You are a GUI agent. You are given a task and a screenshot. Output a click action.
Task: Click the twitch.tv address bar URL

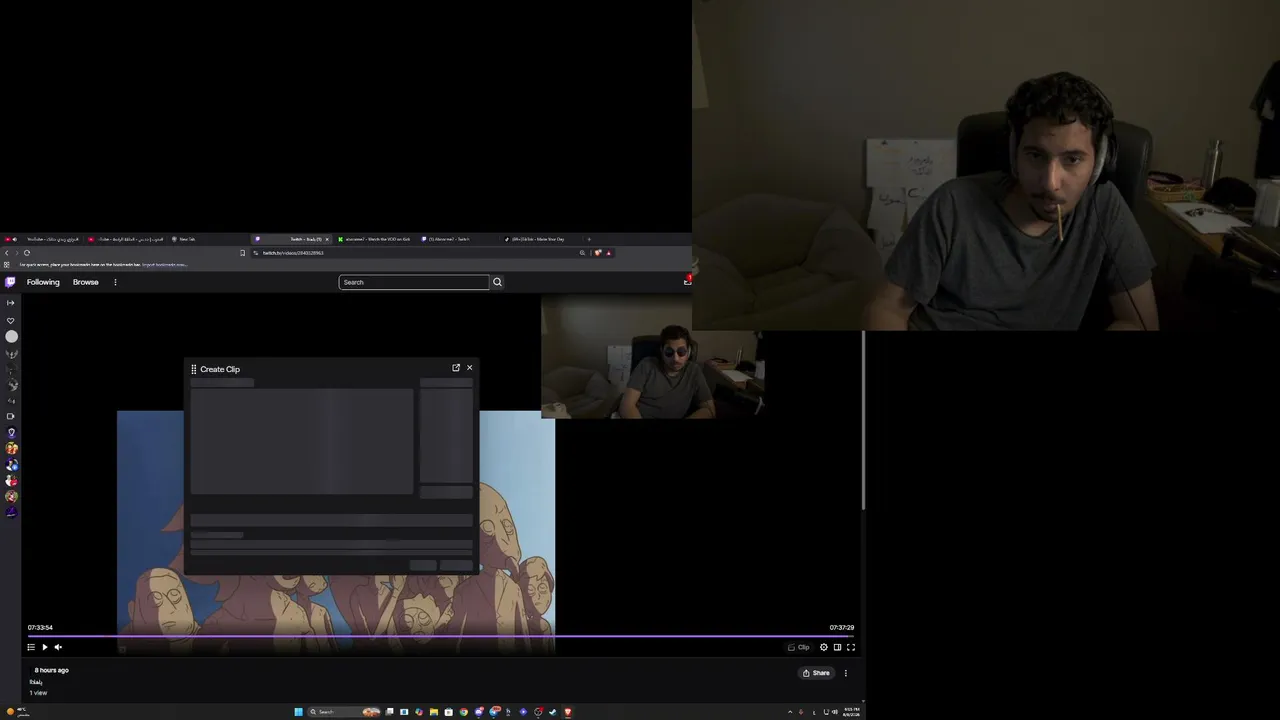[x=293, y=253]
